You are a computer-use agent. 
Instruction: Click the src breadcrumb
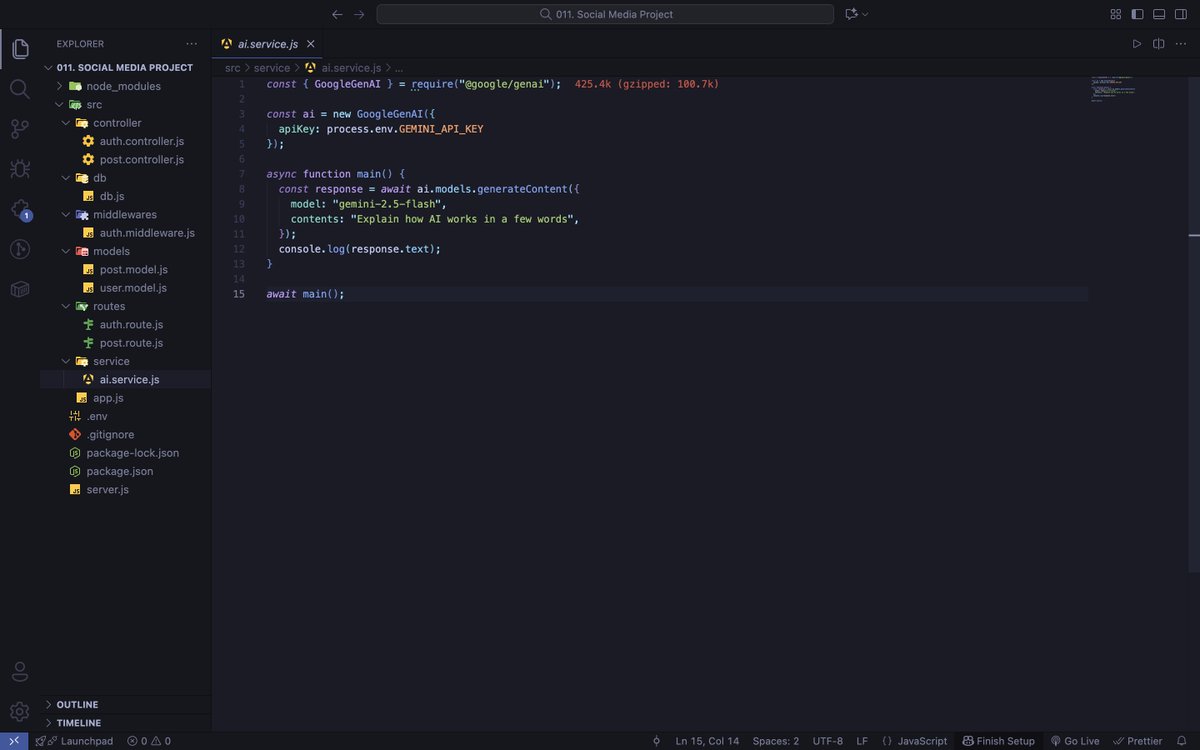(x=232, y=68)
